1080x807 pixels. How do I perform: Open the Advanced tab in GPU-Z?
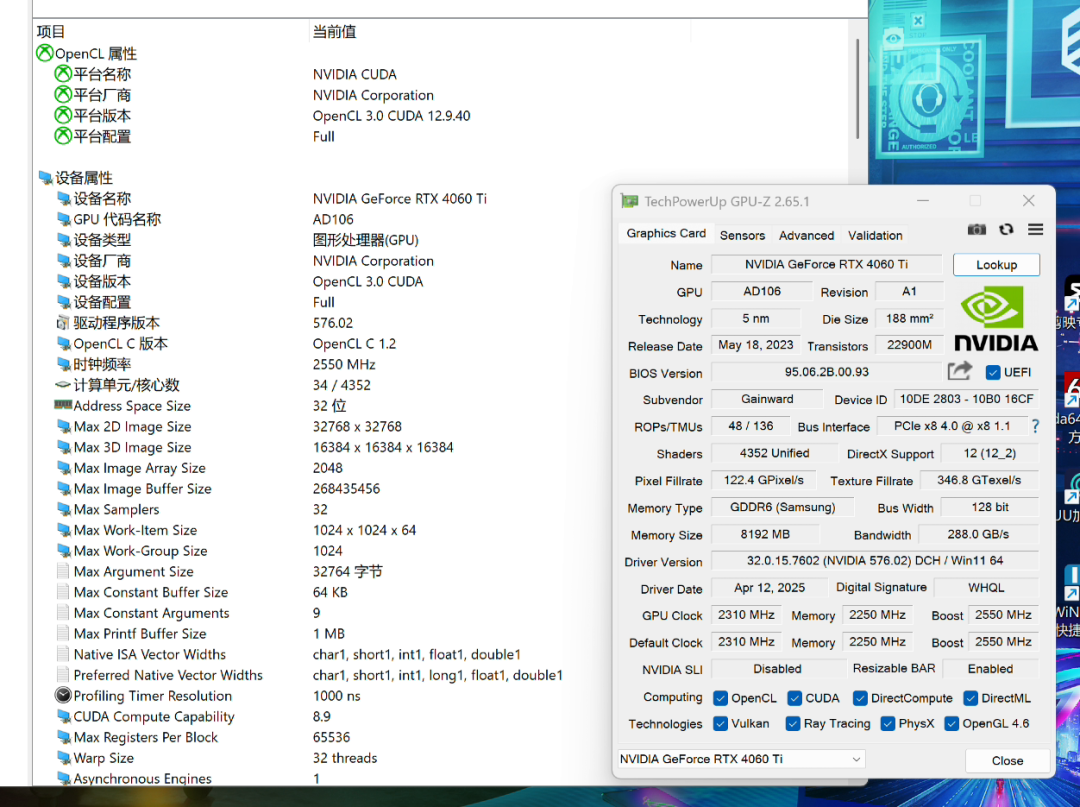[807, 235]
